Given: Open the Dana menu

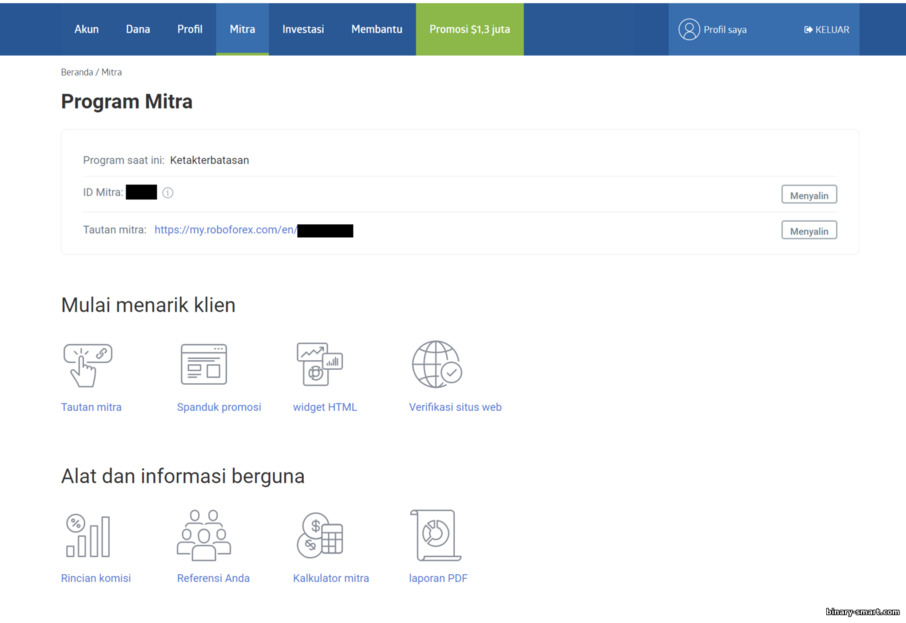Looking at the screenshot, I should point(138,29).
